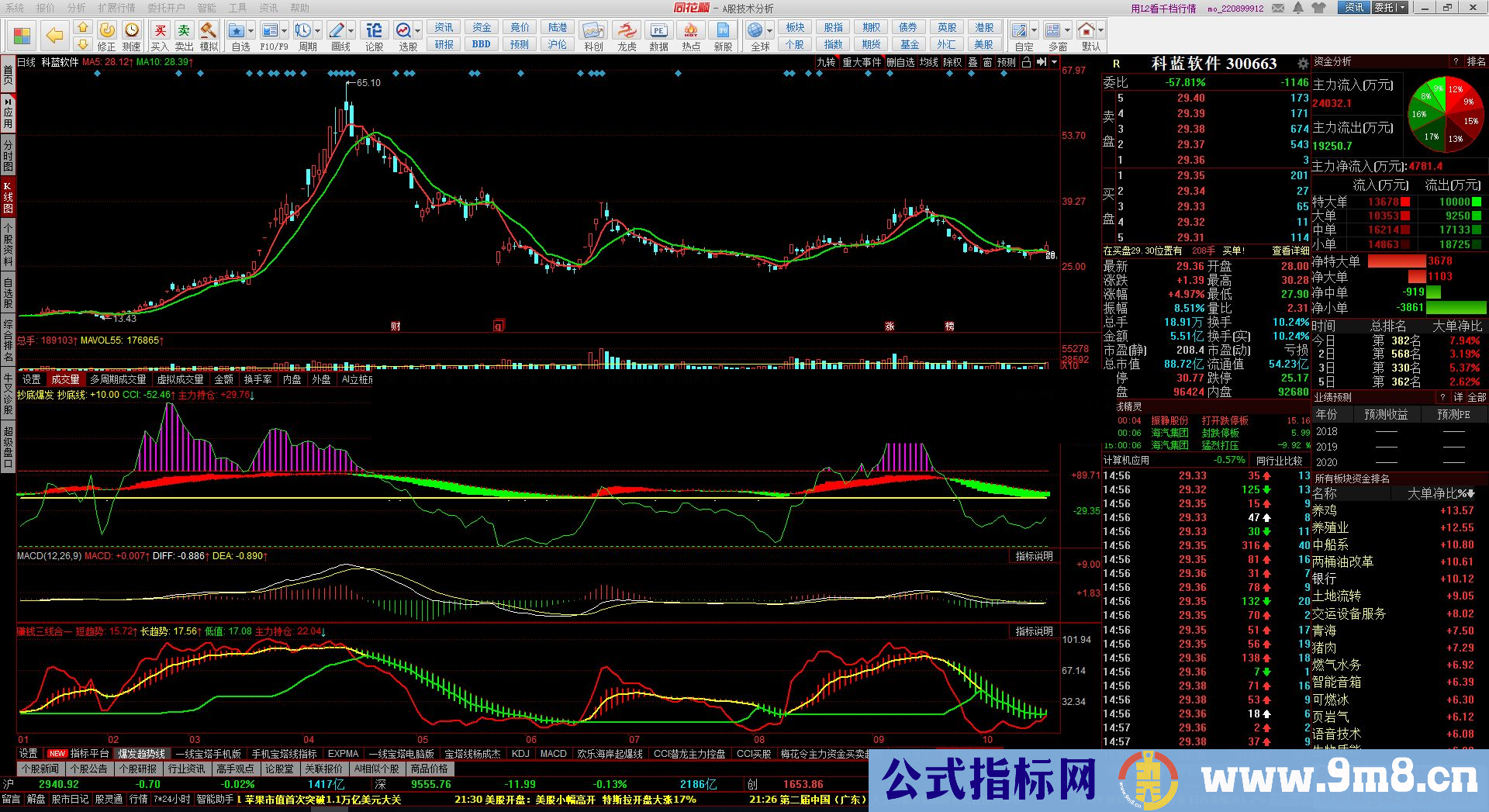This screenshot has height=812, width=1489.
Task: Expand the 自选 dropdown arrow
Action: click(251, 31)
